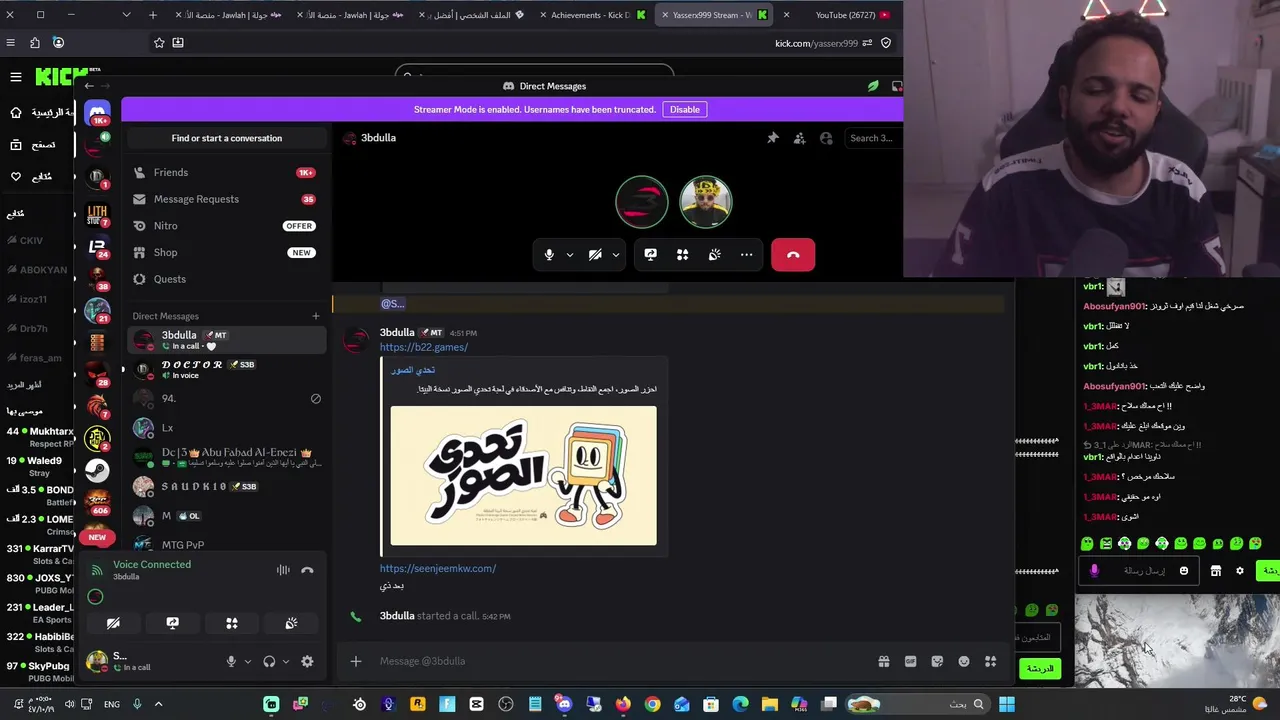Start an activity from voice panel
The height and width of the screenshot is (720, 1280).
coord(231,623)
